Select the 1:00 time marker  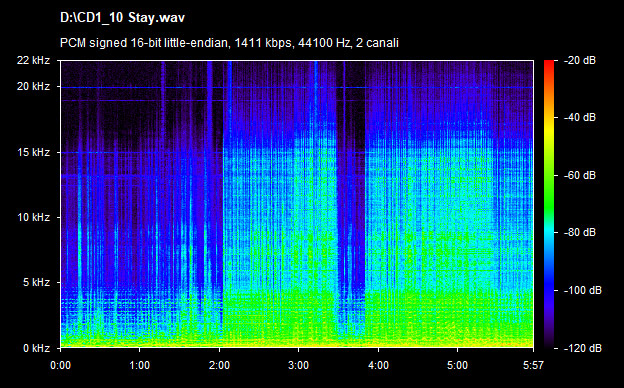click(x=139, y=365)
